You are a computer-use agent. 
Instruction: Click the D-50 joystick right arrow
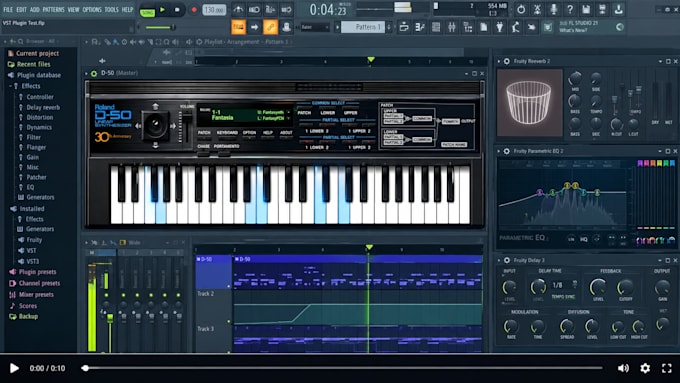click(x=173, y=126)
